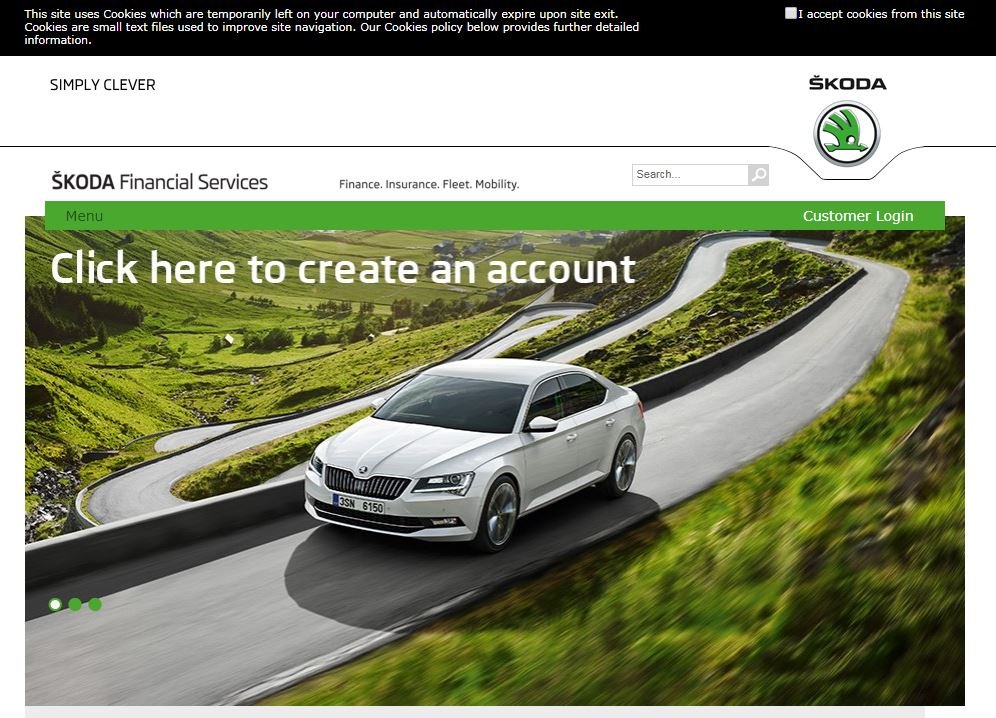Click the Search text field

click(x=690, y=175)
